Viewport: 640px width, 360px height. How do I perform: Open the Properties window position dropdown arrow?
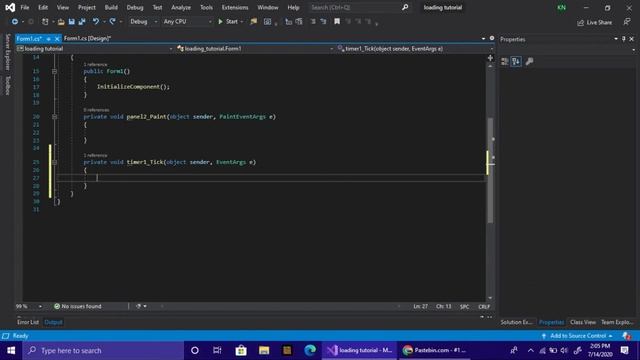coord(616,39)
